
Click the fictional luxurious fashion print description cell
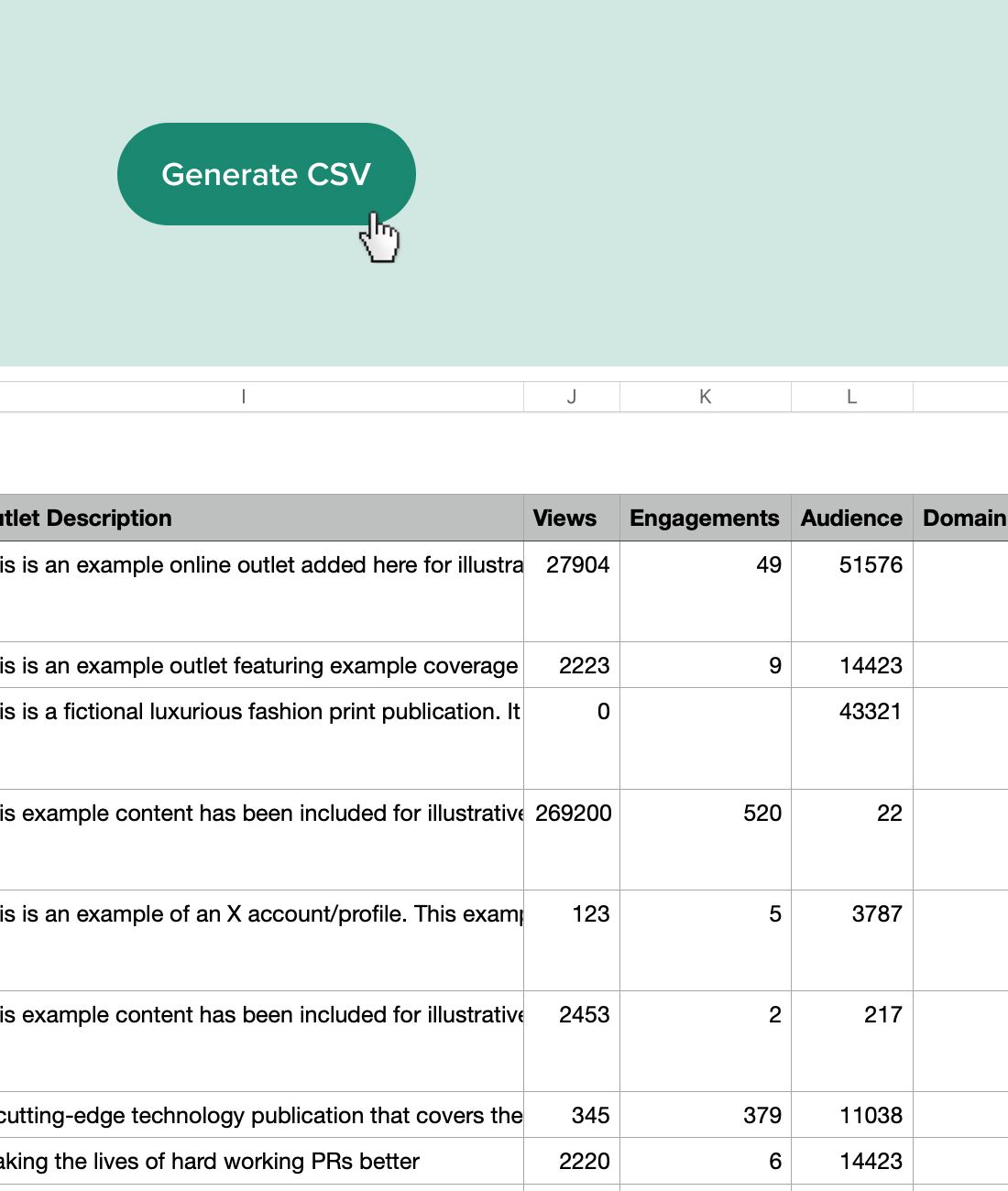(x=261, y=738)
